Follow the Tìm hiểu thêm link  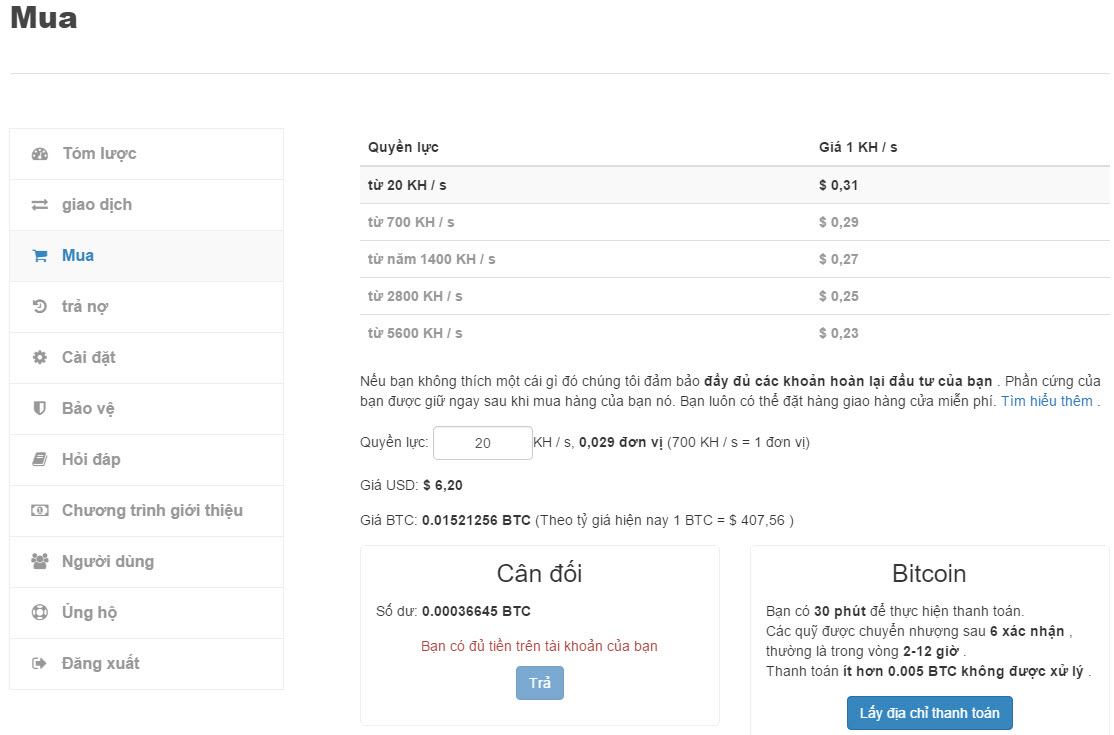click(x=1047, y=401)
